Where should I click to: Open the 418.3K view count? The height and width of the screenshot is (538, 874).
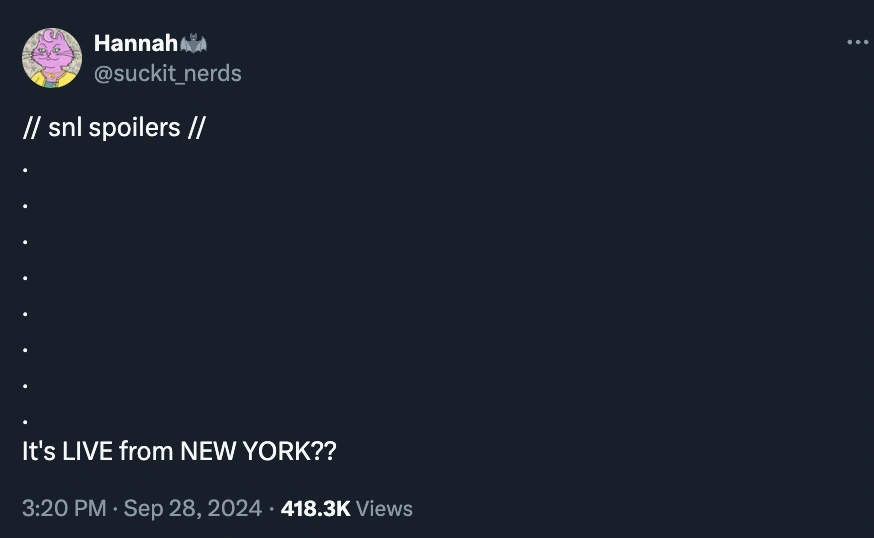click(x=315, y=508)
